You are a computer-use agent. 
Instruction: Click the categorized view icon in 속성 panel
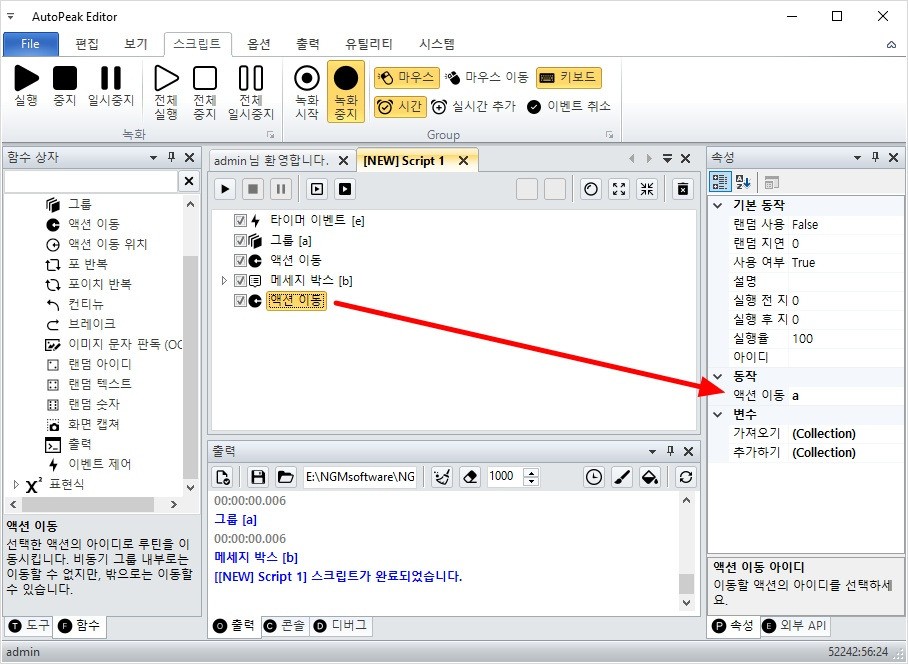click(x=720, y=182)
